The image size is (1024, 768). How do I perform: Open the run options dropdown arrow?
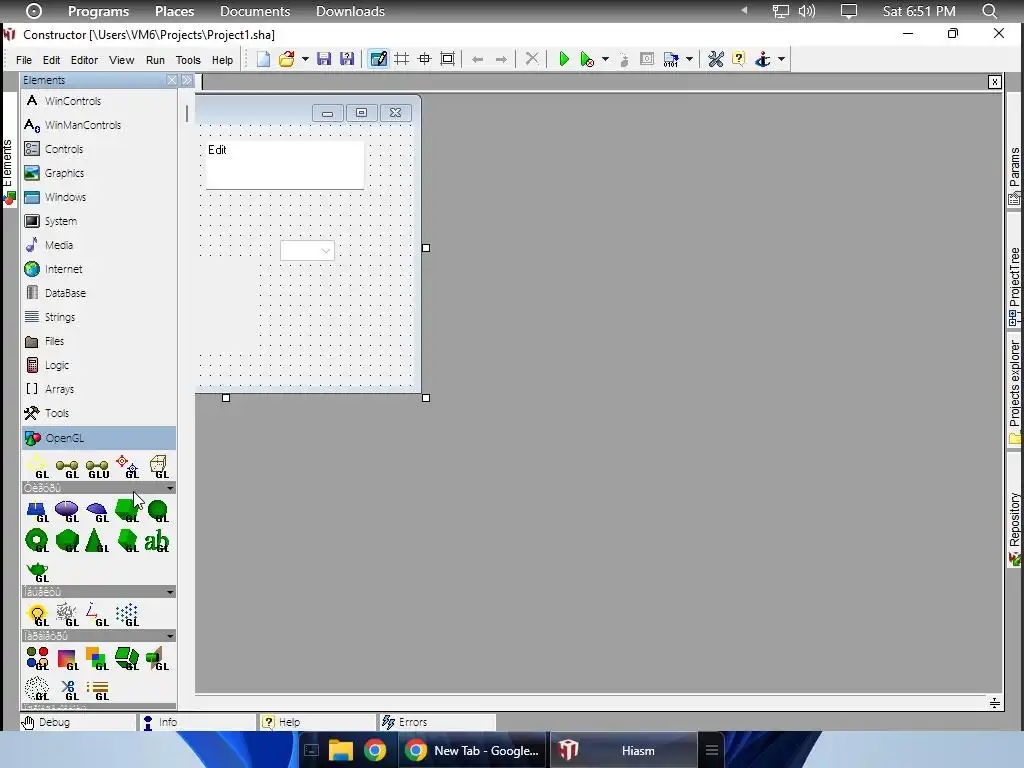(x=605, y=59)
